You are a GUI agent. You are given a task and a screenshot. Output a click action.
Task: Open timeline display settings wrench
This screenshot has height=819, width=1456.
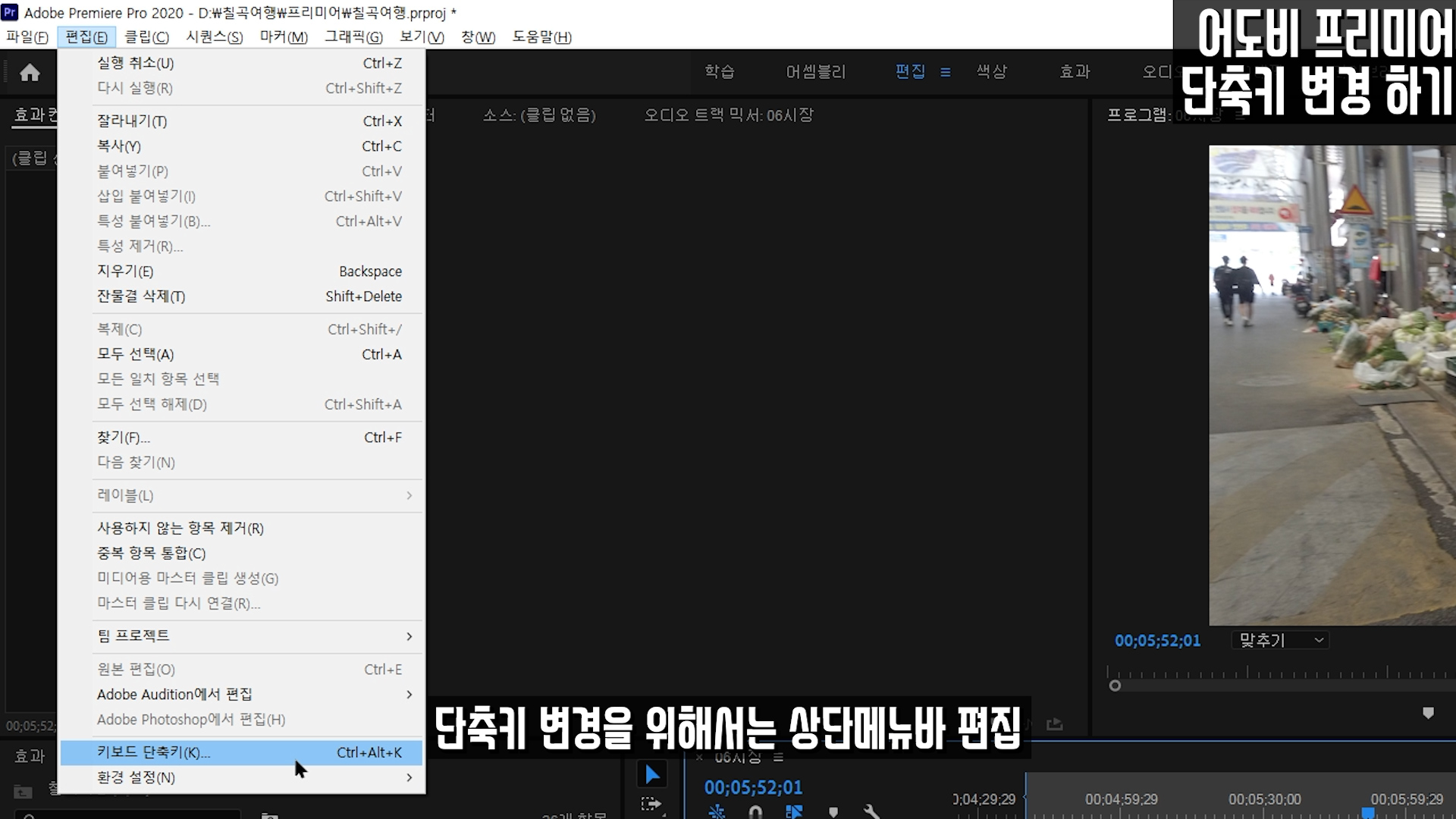pos(872,812)
